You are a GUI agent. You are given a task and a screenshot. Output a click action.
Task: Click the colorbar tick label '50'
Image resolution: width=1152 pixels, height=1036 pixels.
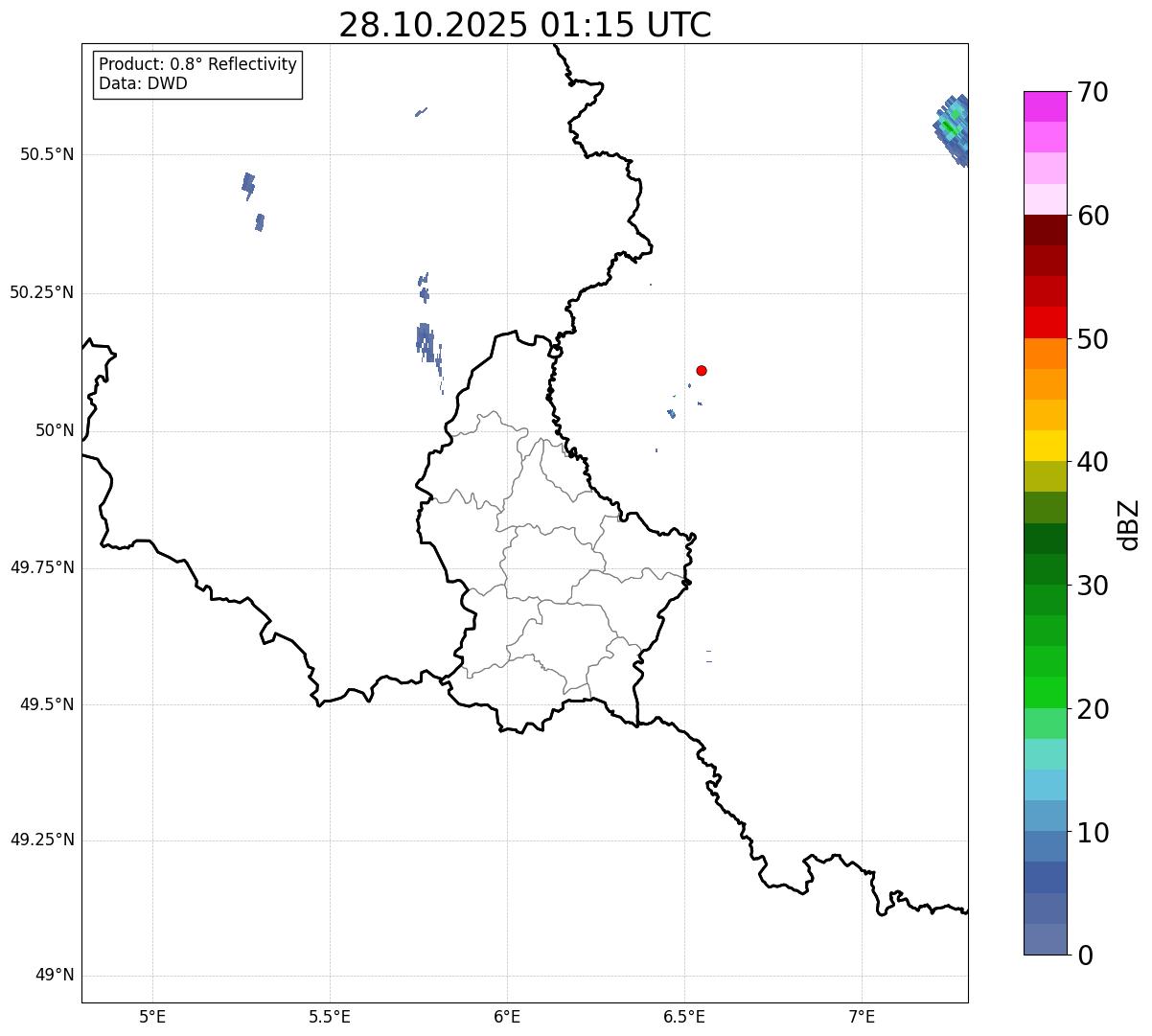tap(1092, 340)
